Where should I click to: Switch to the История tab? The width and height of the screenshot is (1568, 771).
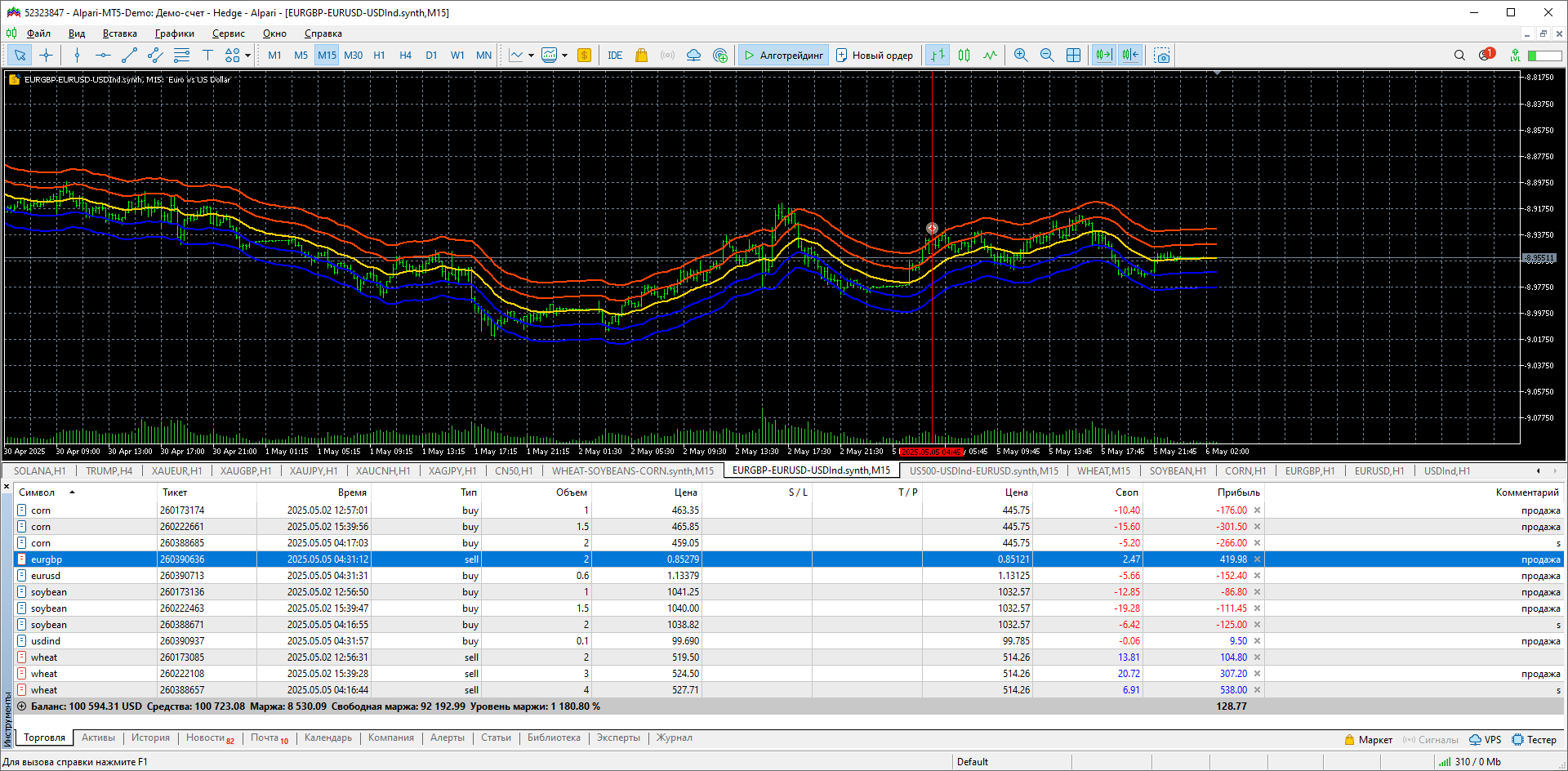[x=150, y=738]
